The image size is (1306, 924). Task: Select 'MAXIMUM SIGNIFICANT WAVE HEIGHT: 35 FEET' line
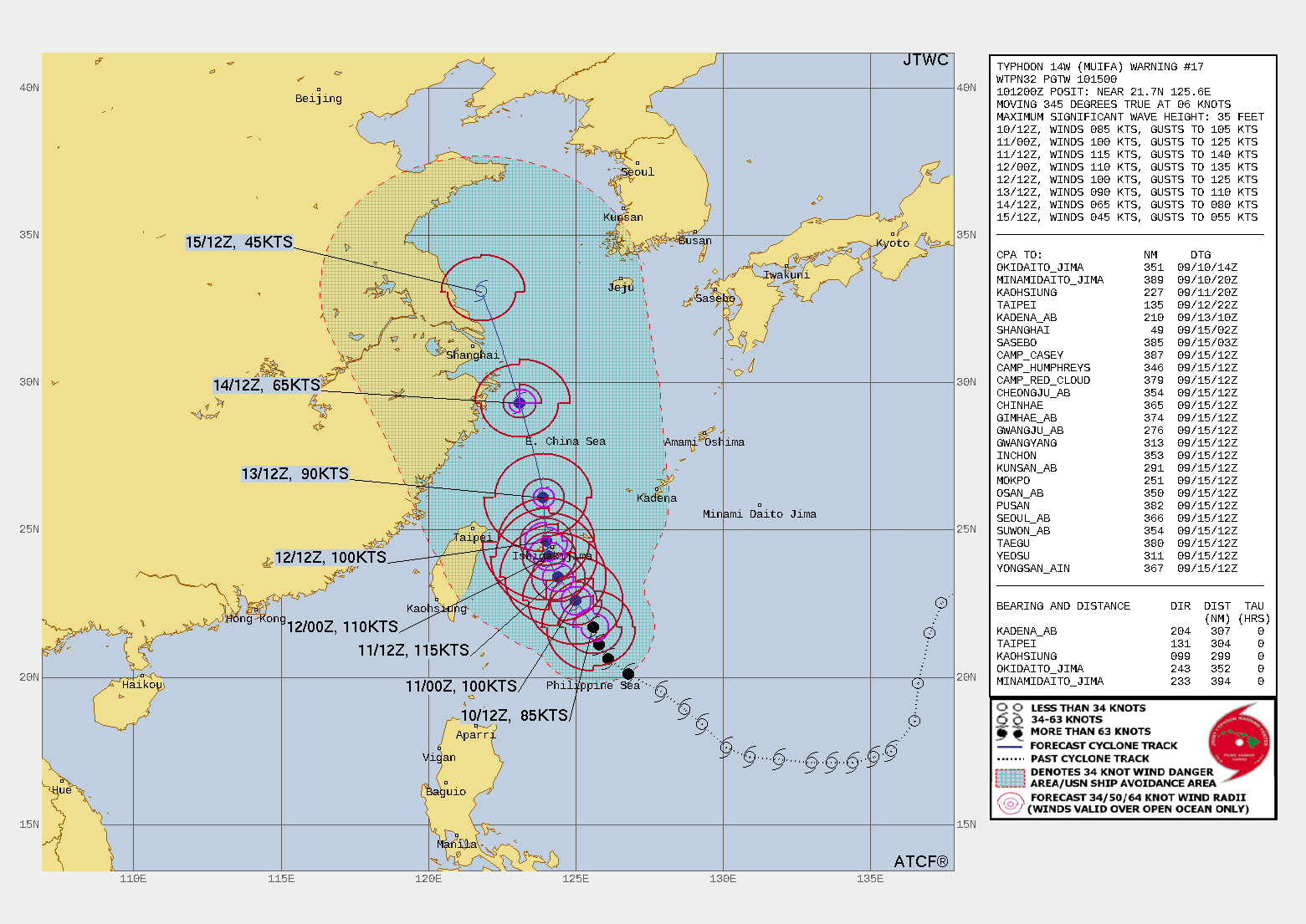tap(1130, 117)
